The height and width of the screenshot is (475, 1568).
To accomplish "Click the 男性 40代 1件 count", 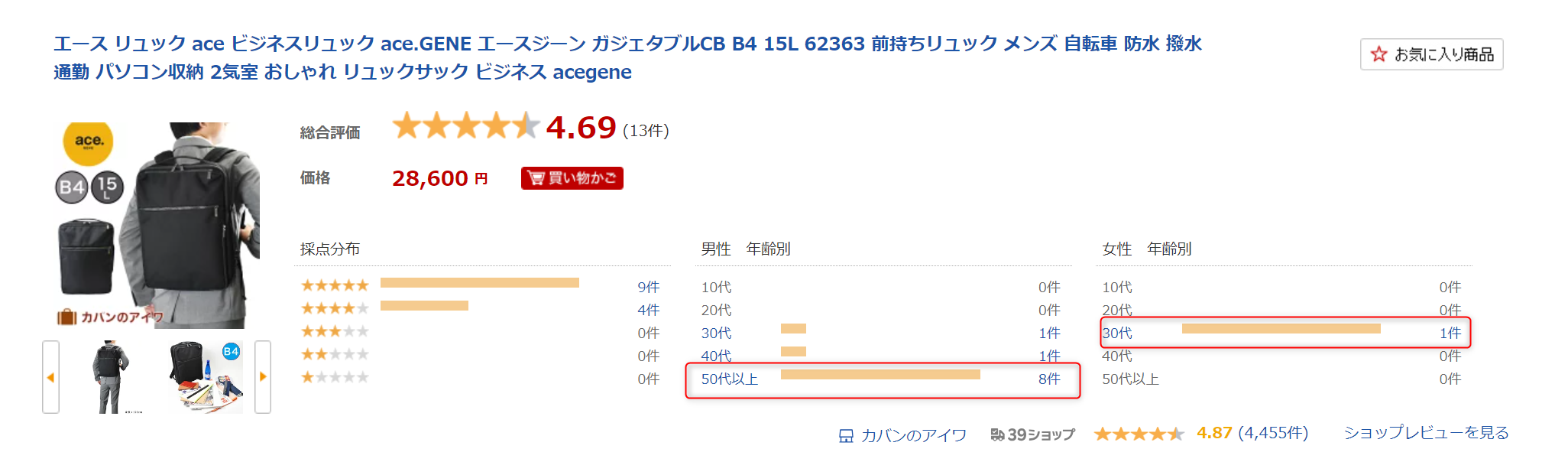I will click(1049, 356).
